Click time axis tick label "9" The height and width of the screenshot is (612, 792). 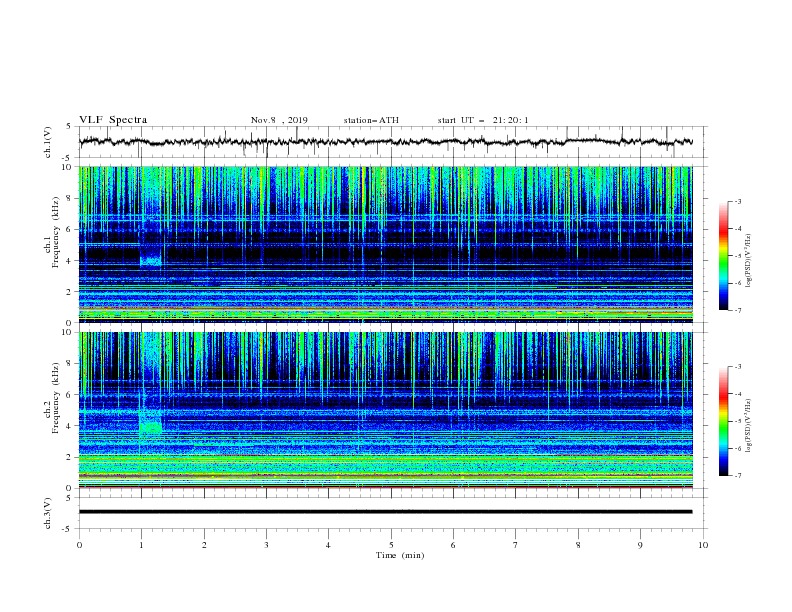click(640, 545)
